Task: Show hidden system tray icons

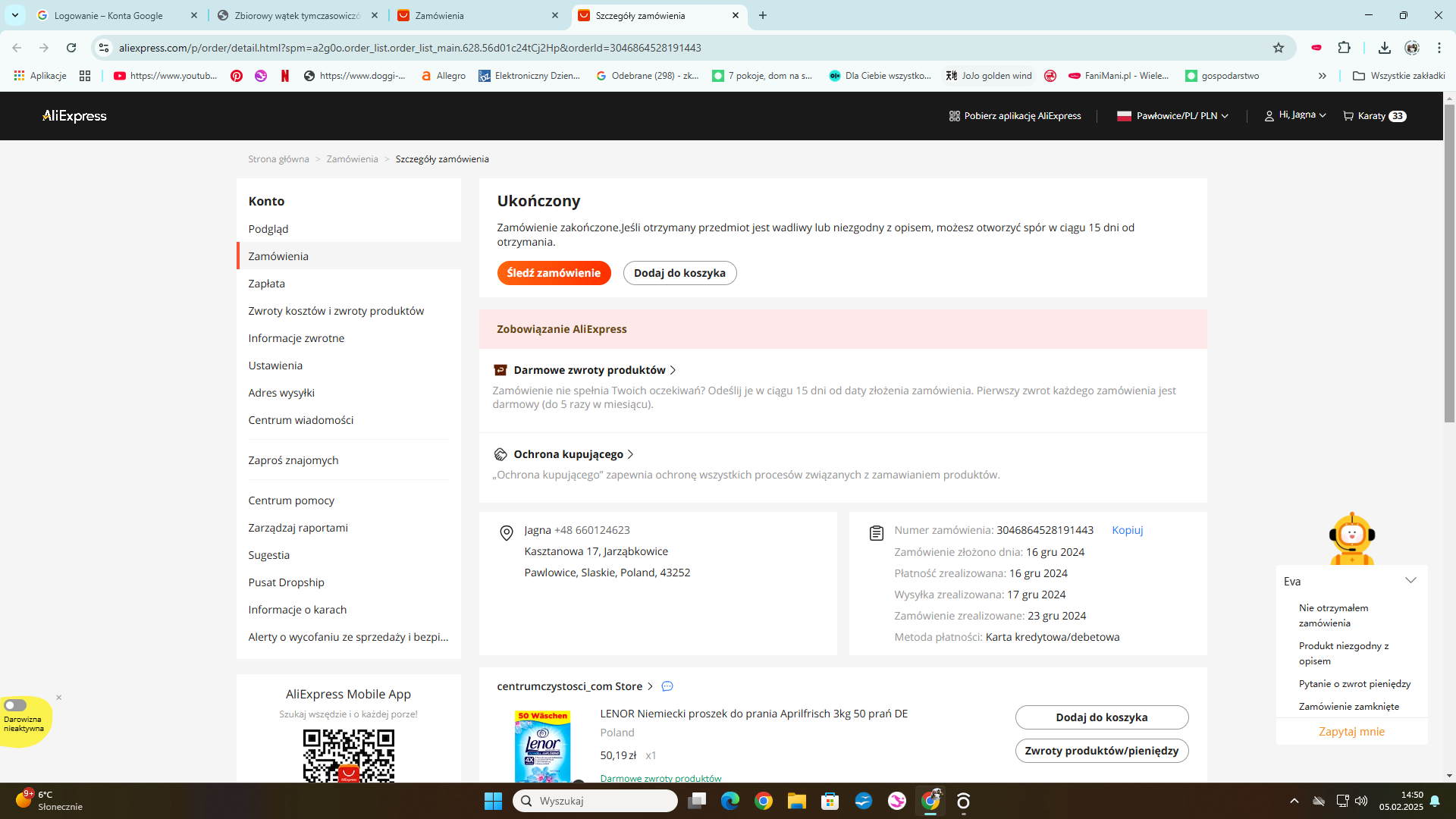Action: (x=1294, y=801)
